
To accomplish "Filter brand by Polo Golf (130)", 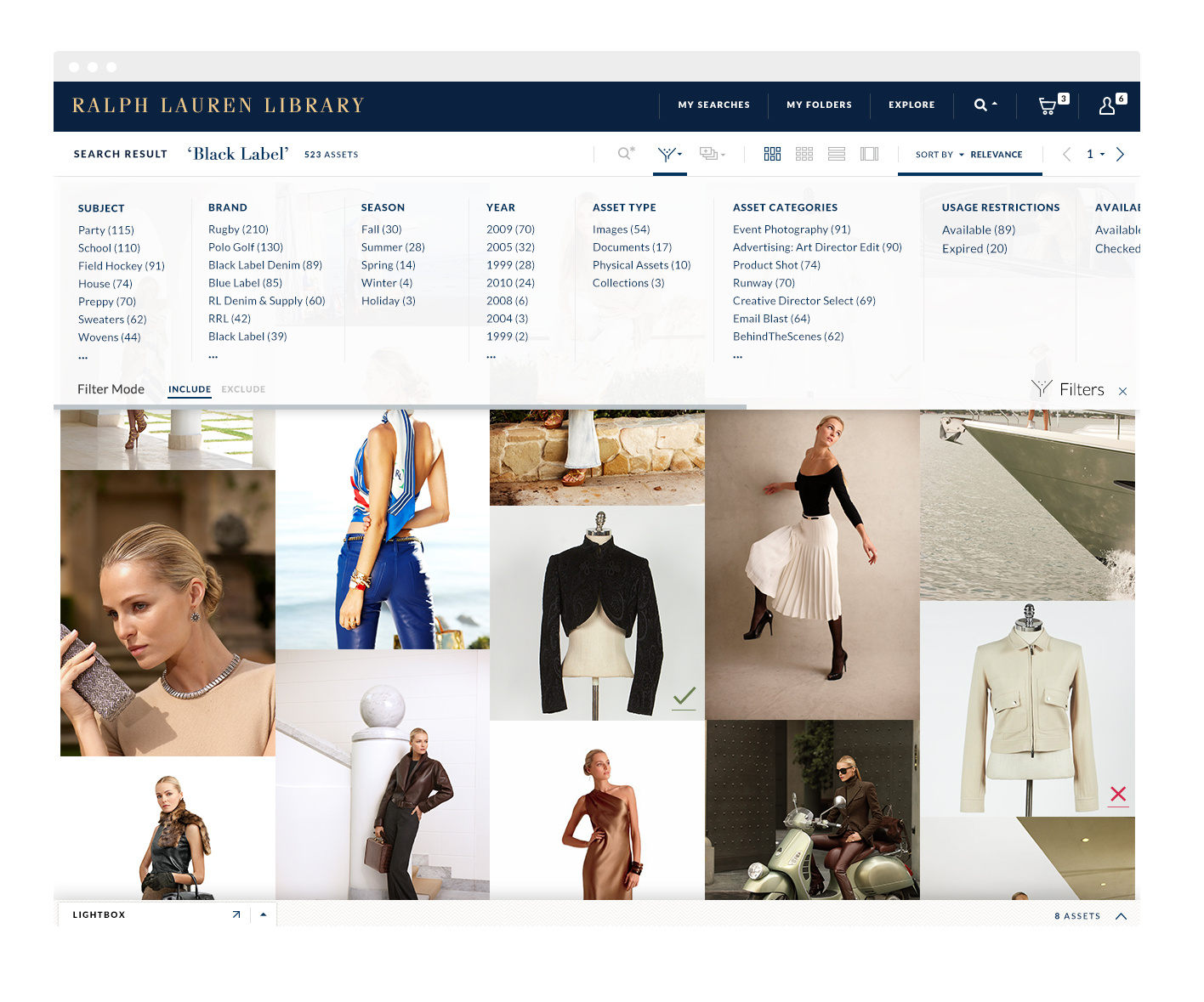I will point(246,247).
